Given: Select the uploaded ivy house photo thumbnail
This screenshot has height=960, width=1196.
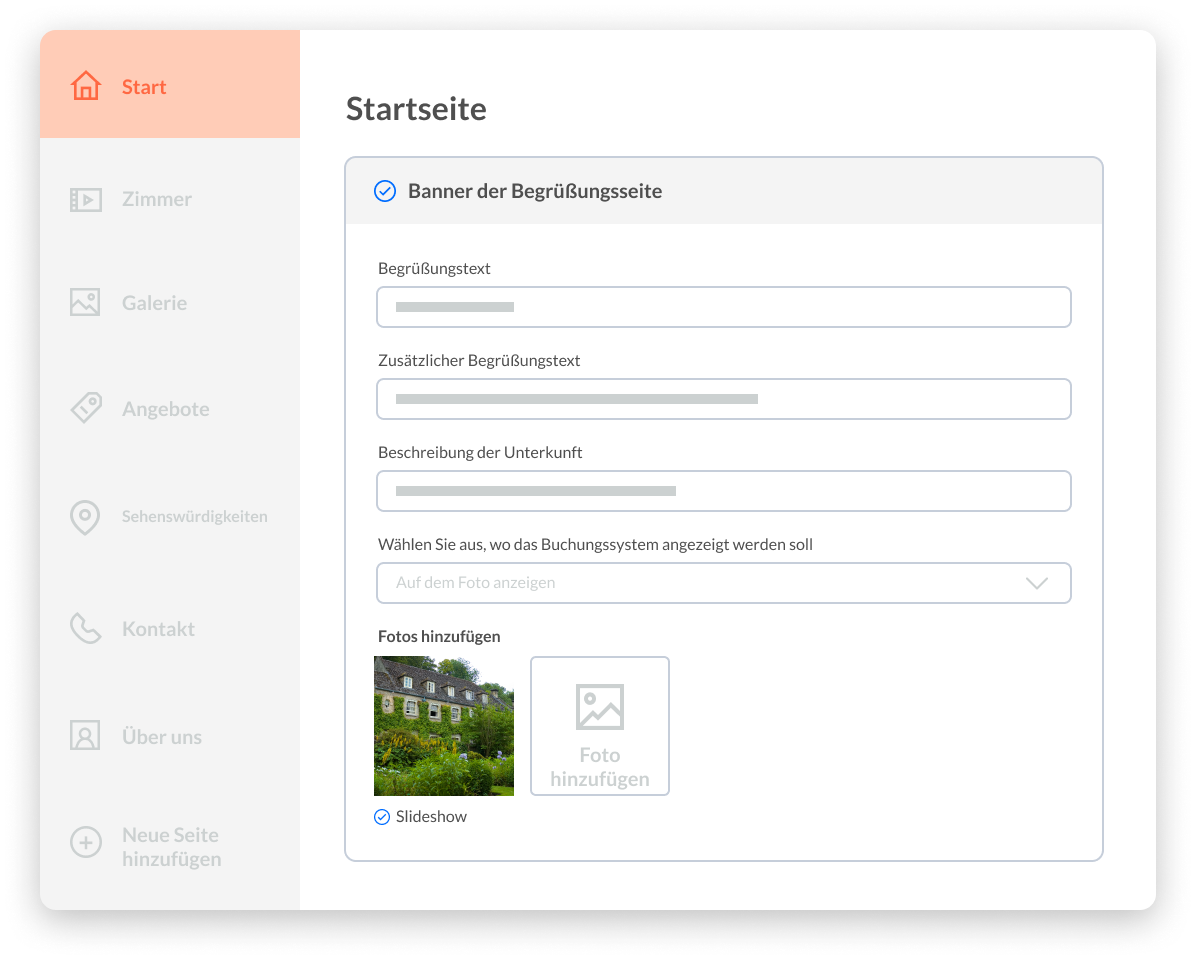Looking at the screenshot, I should click(444, 726).
